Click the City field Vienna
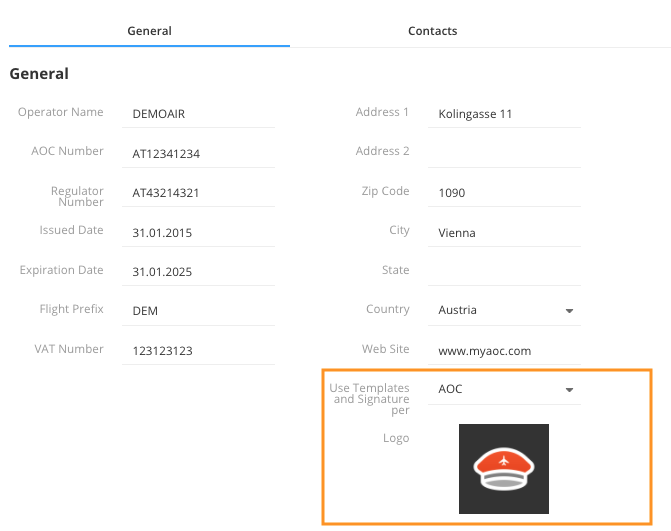Image resolution: width=671 pixels, height=531 pixels. tap(504, 233)
